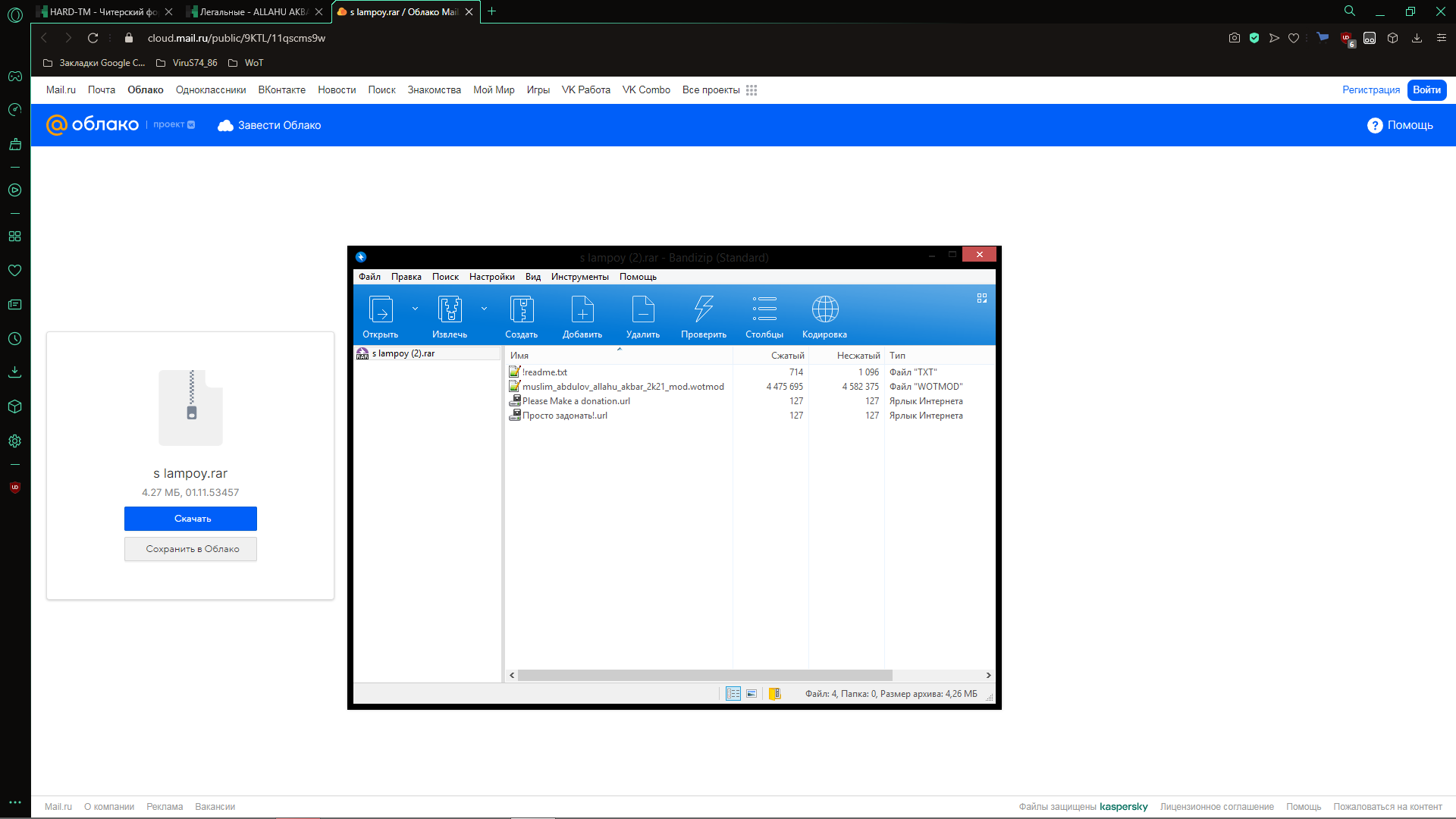Click the Проверить test archive icon
The height and width of the screenshot is (819, 1456).
click(x=704, y=309)
